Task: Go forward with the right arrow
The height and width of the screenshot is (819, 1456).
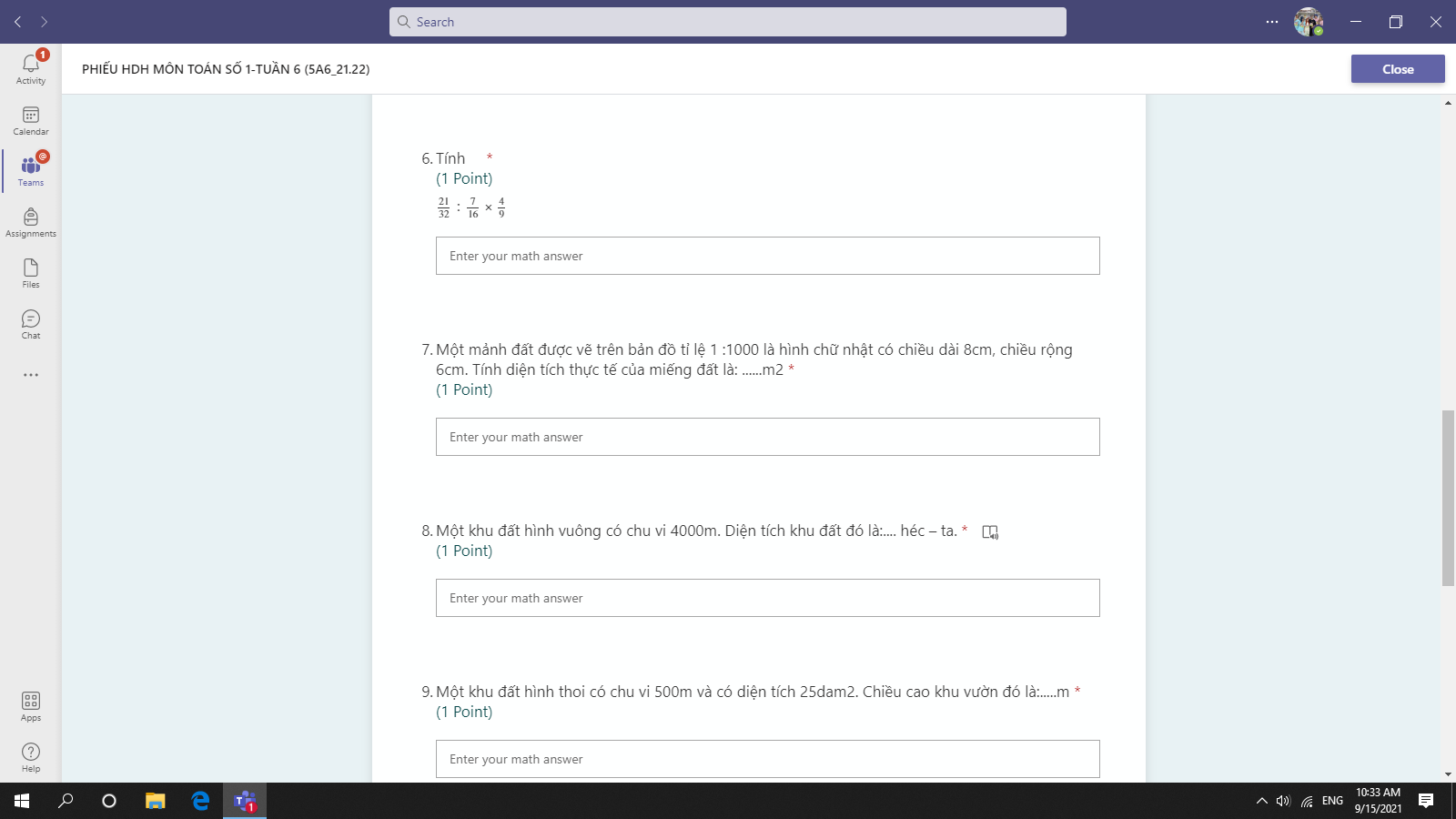Action: tap(44, 22)
